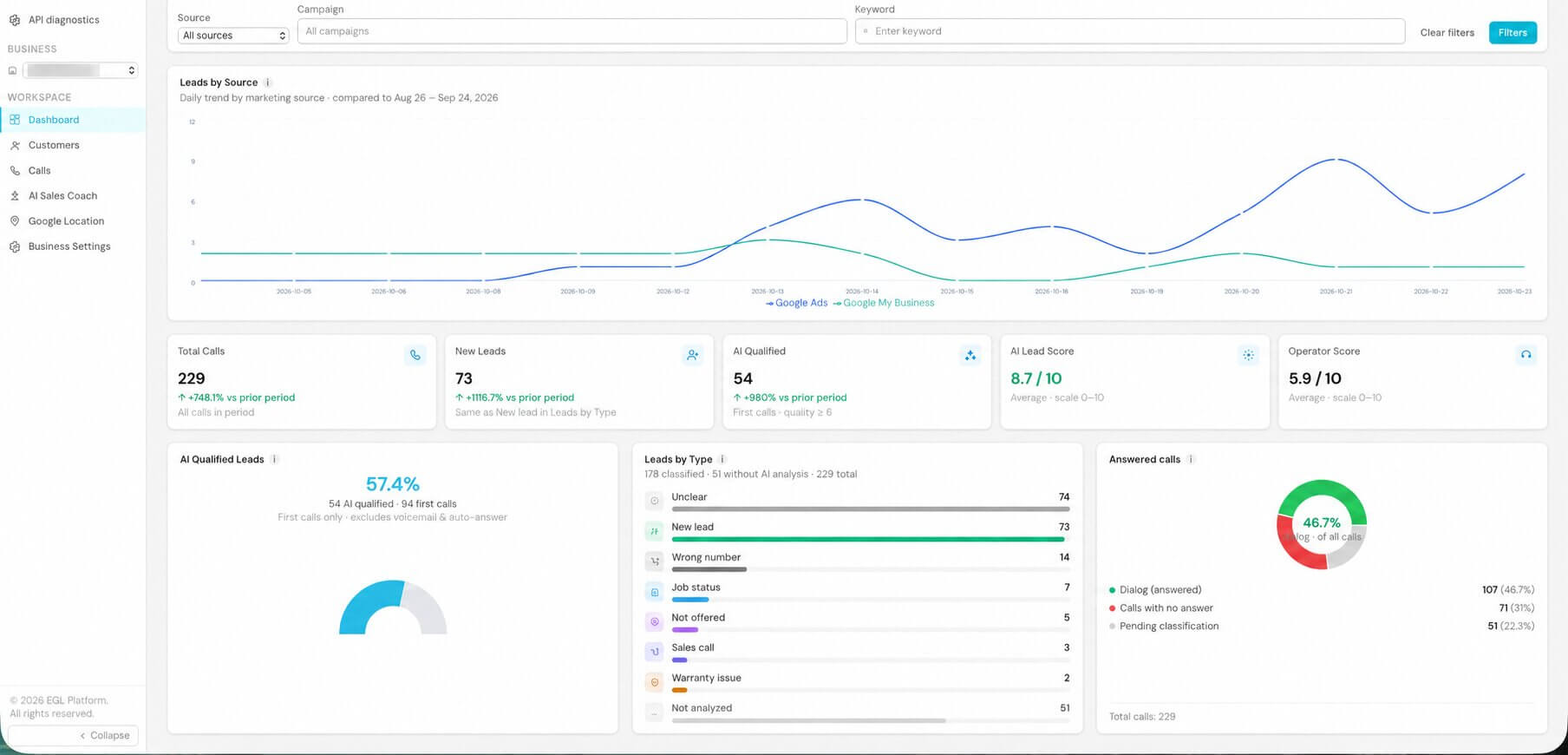Click the Wrong number type icon

coord(655,561)
